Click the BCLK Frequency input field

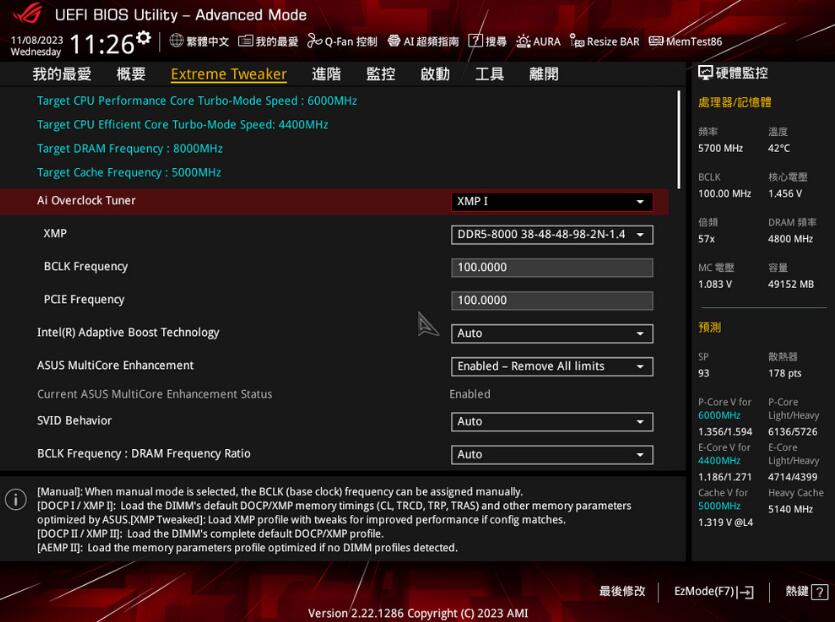click(x=551, y=267)
